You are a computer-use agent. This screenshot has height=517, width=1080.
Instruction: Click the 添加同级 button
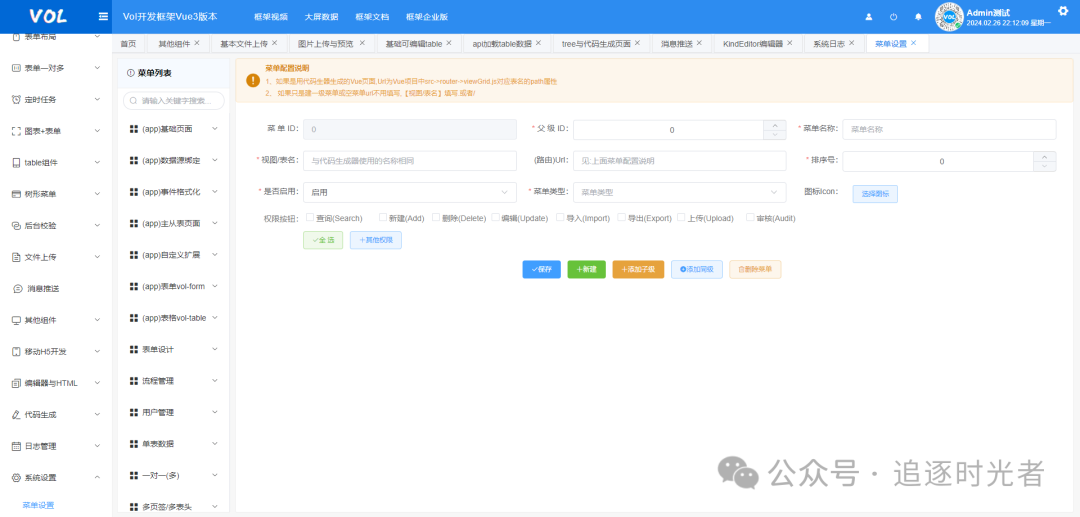(696, 269)
